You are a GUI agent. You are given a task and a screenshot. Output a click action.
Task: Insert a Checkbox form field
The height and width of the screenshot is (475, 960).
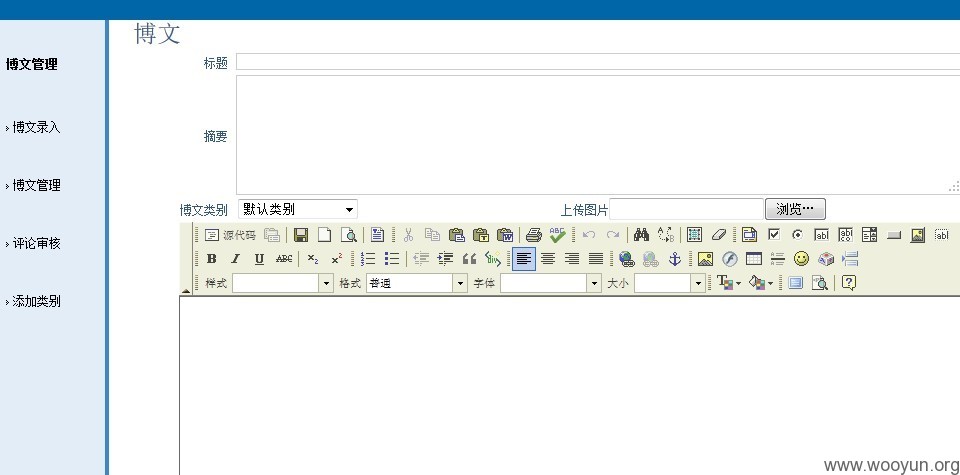(773, 235)
